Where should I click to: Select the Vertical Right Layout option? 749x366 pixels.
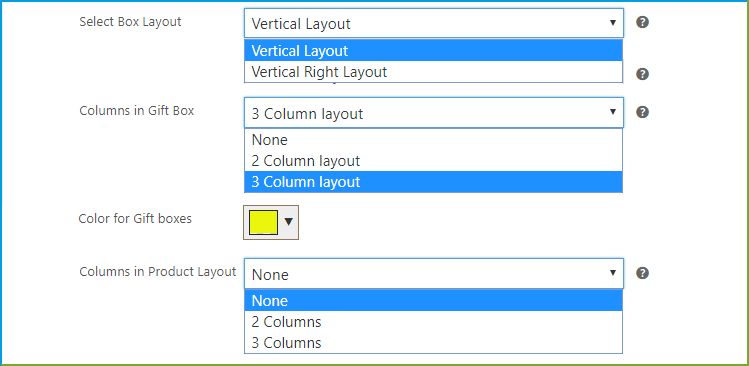(433, 72)
